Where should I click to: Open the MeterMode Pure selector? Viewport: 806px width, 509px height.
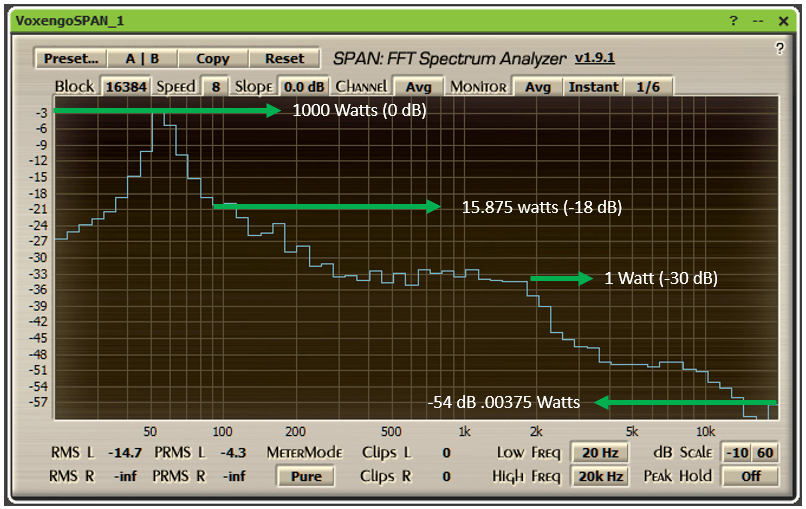[306, 476]
